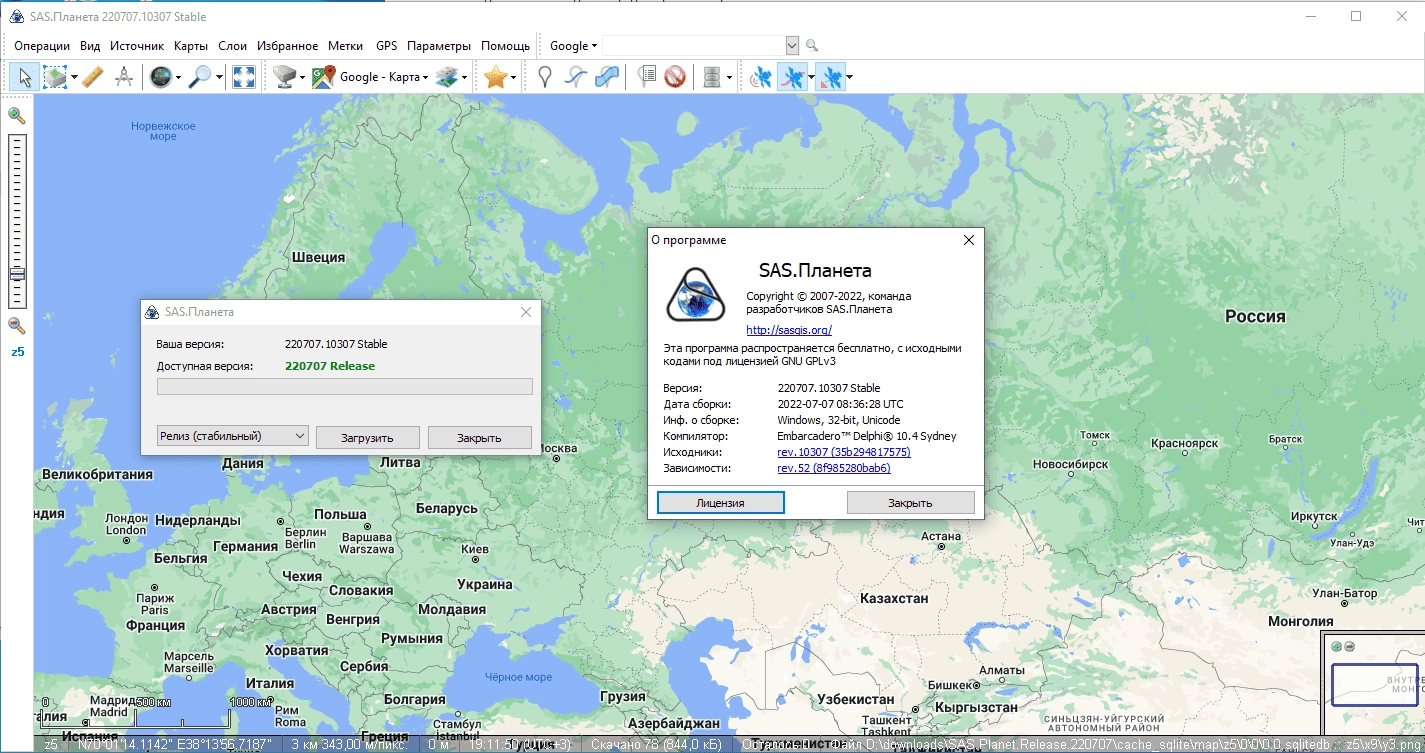1425x753 pixels.
Task: Click the tile source hard-drive icon
Action: coord(285,77)
